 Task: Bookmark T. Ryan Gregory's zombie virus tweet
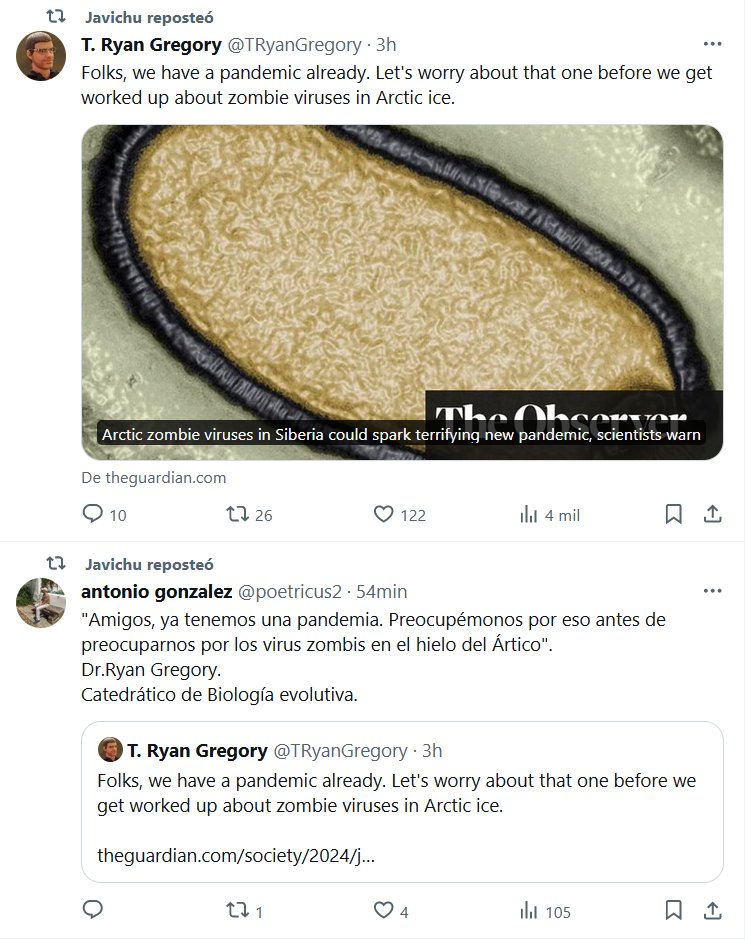pos(674,514)
